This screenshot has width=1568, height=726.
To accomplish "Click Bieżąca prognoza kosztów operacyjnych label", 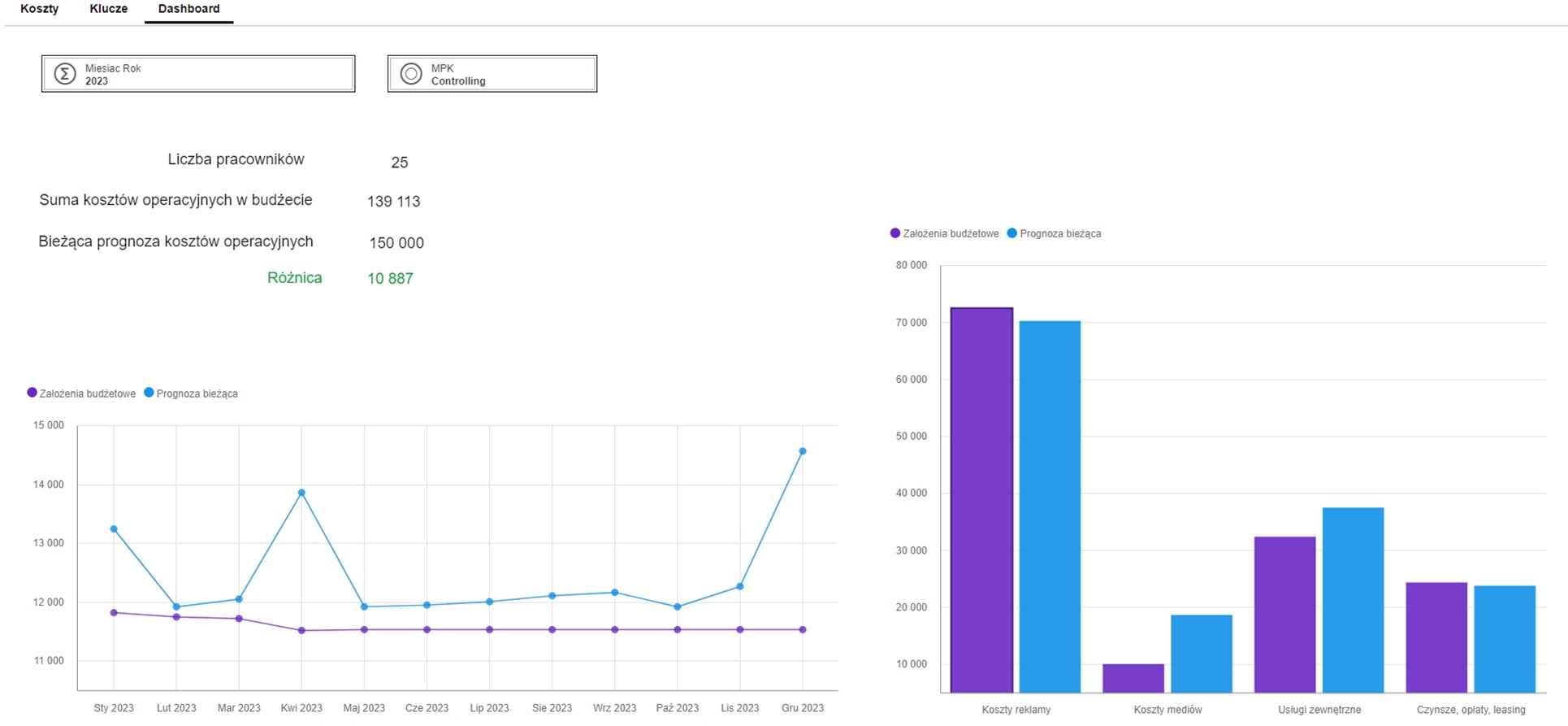I will pos(175,242).
